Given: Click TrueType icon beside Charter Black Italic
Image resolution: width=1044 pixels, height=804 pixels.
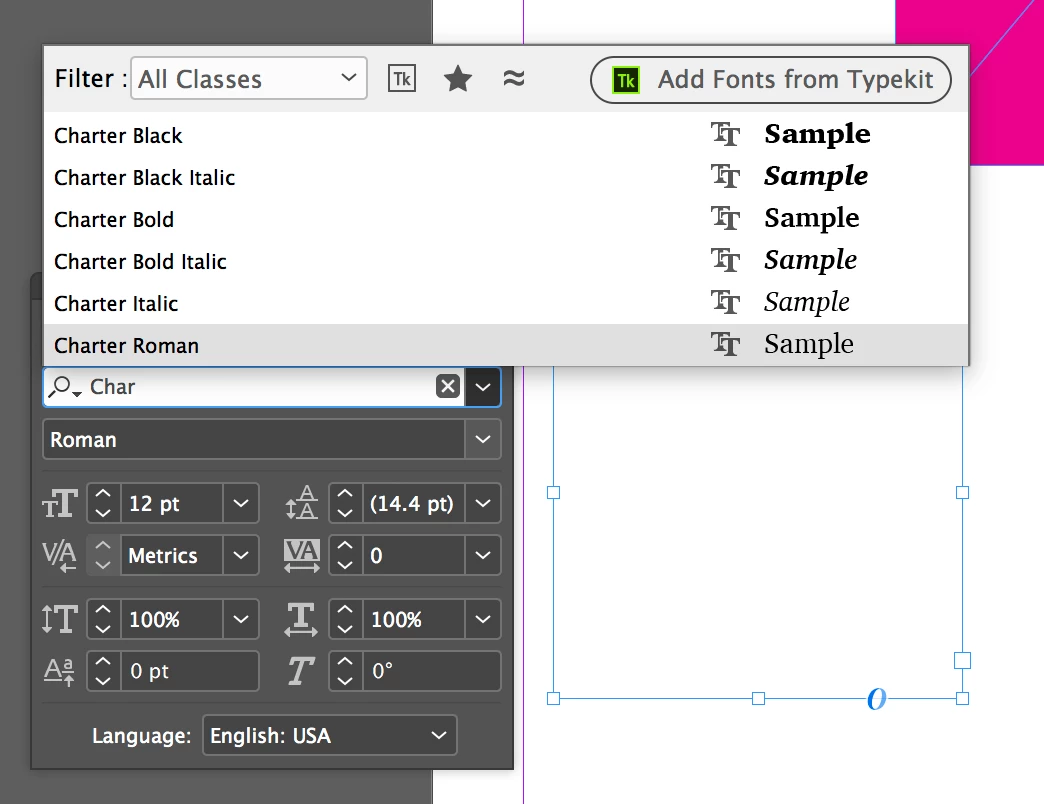Looking at the screenshot, I should pyautogui.click(x=725, y=176).
